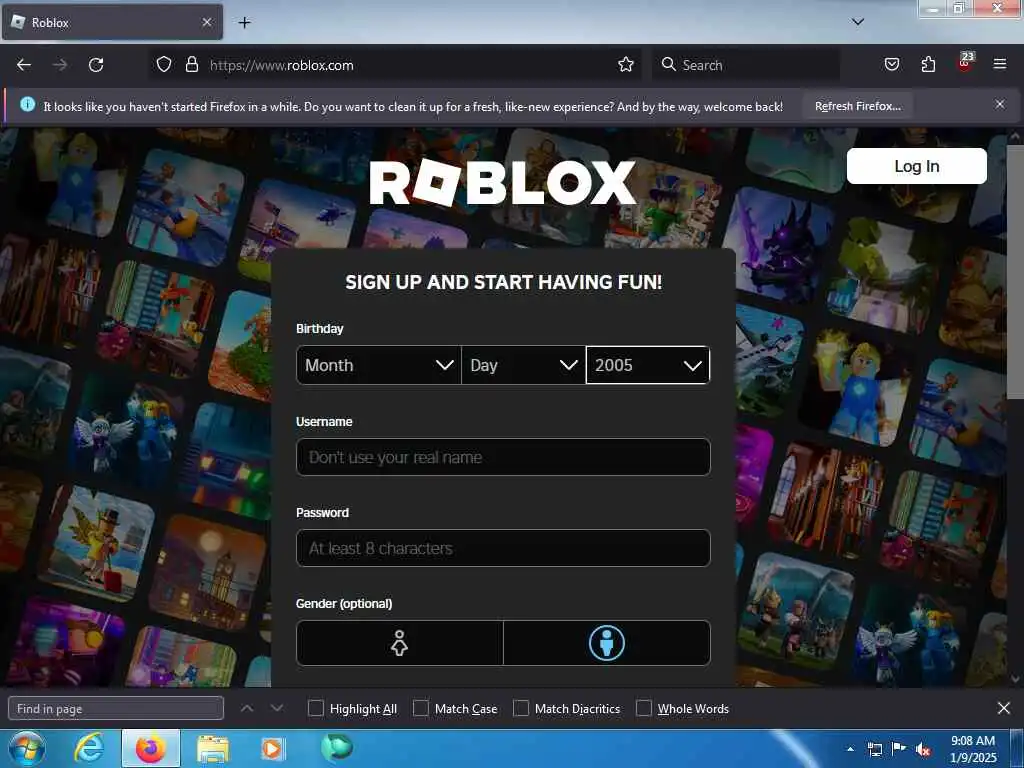Click the muted volume tray icon

(x=923, y=749)
